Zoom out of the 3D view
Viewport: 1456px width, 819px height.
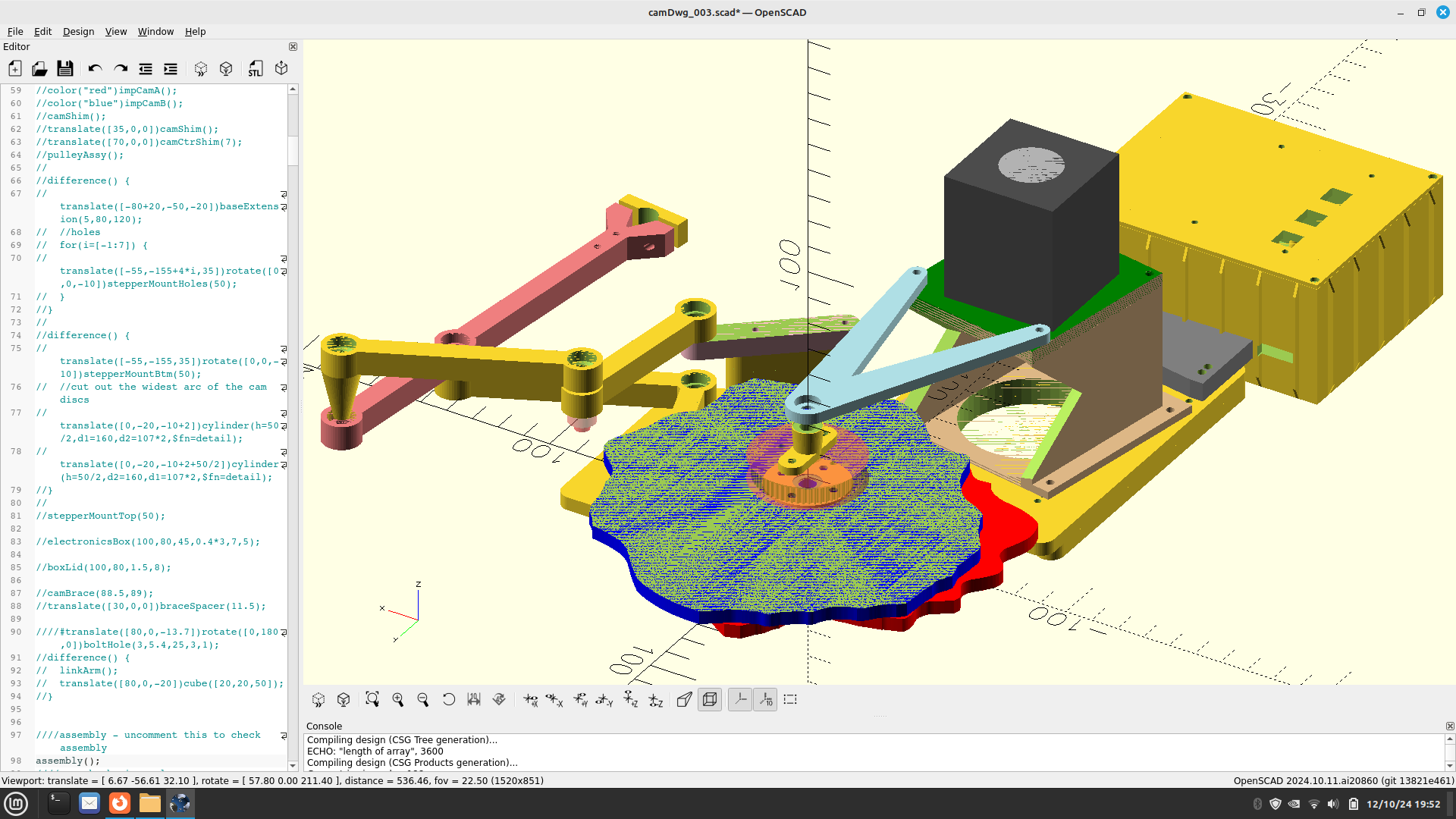pyautogui.click(x=423, y=699)
